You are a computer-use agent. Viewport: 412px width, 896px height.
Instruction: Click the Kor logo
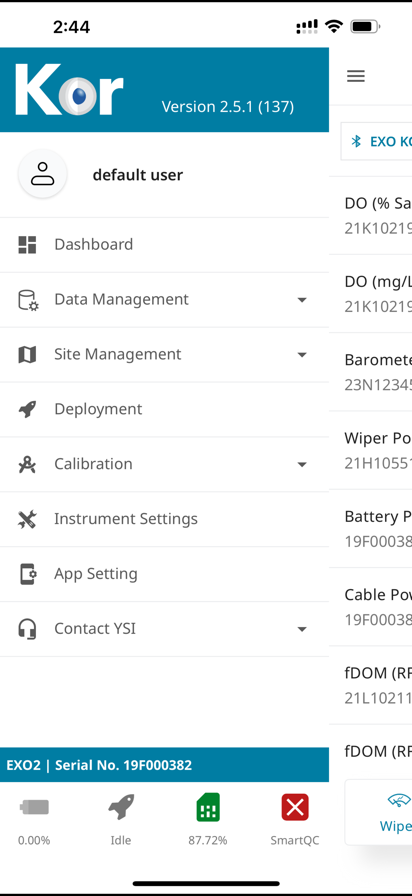pos(69,90)
